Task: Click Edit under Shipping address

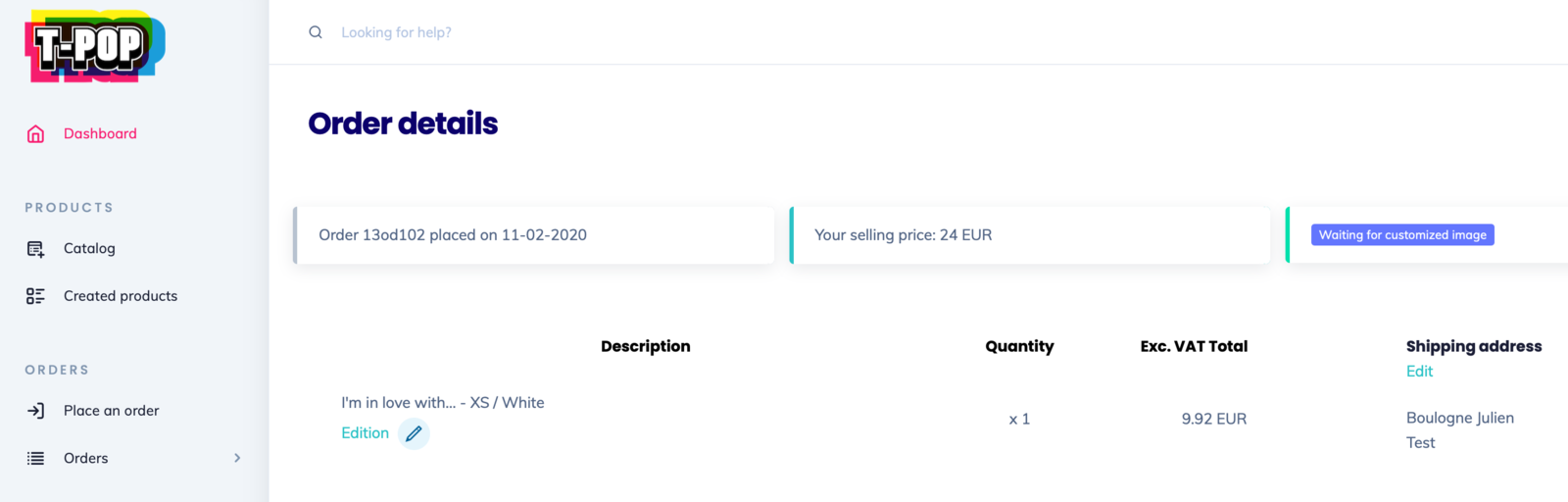Action: [1419, 371]
